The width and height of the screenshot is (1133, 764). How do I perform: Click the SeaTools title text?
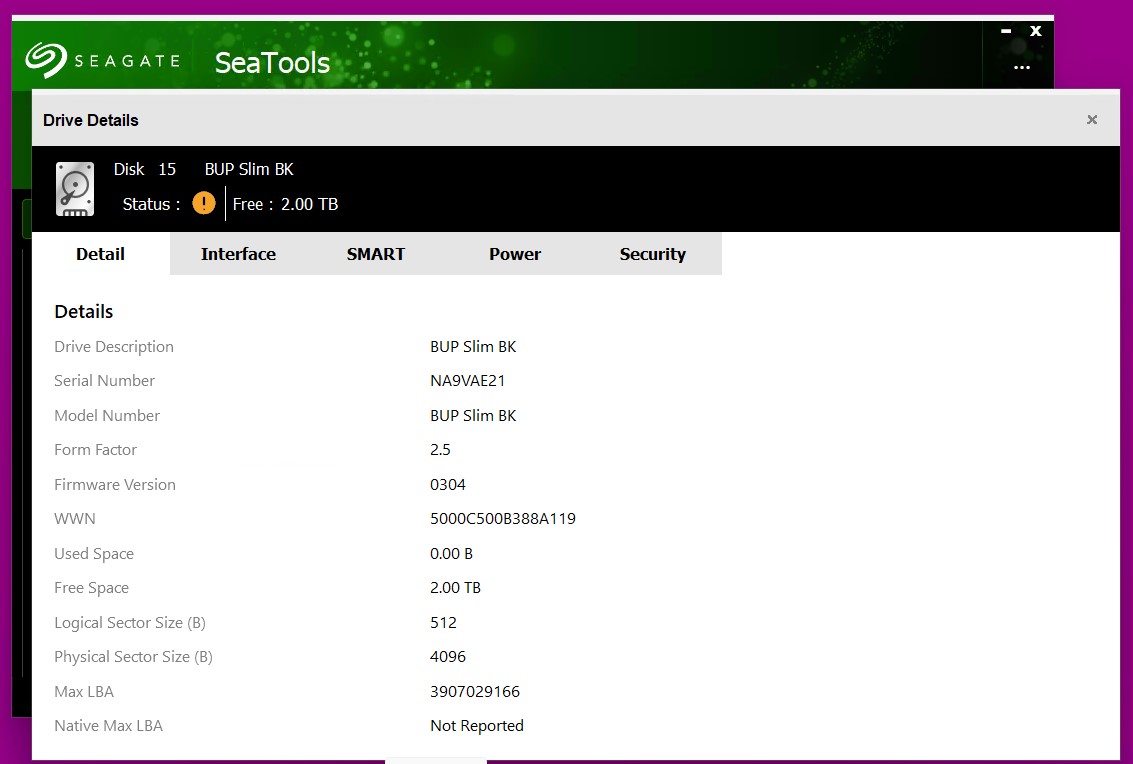[272, 63]
